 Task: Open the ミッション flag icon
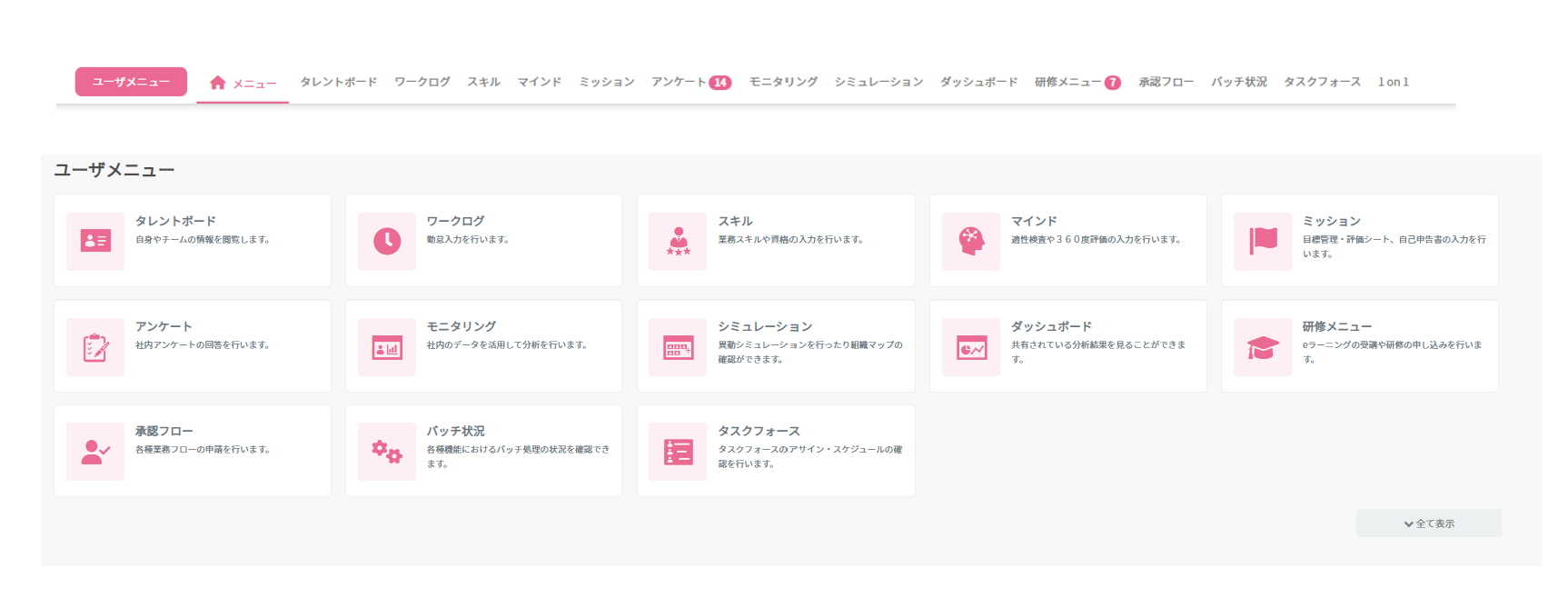coord(1263,241)
